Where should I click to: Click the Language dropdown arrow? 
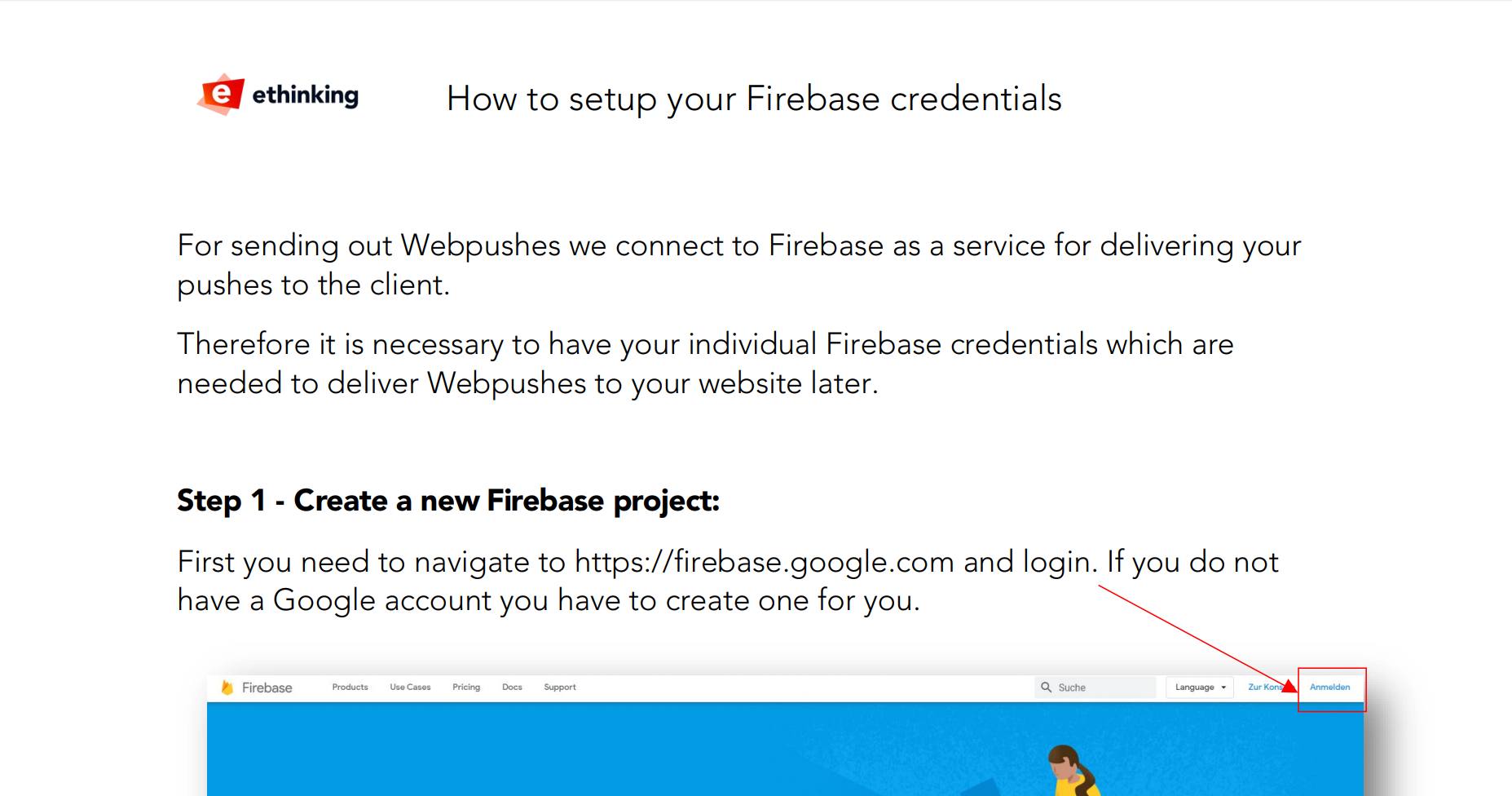[x=1223, y=688]
